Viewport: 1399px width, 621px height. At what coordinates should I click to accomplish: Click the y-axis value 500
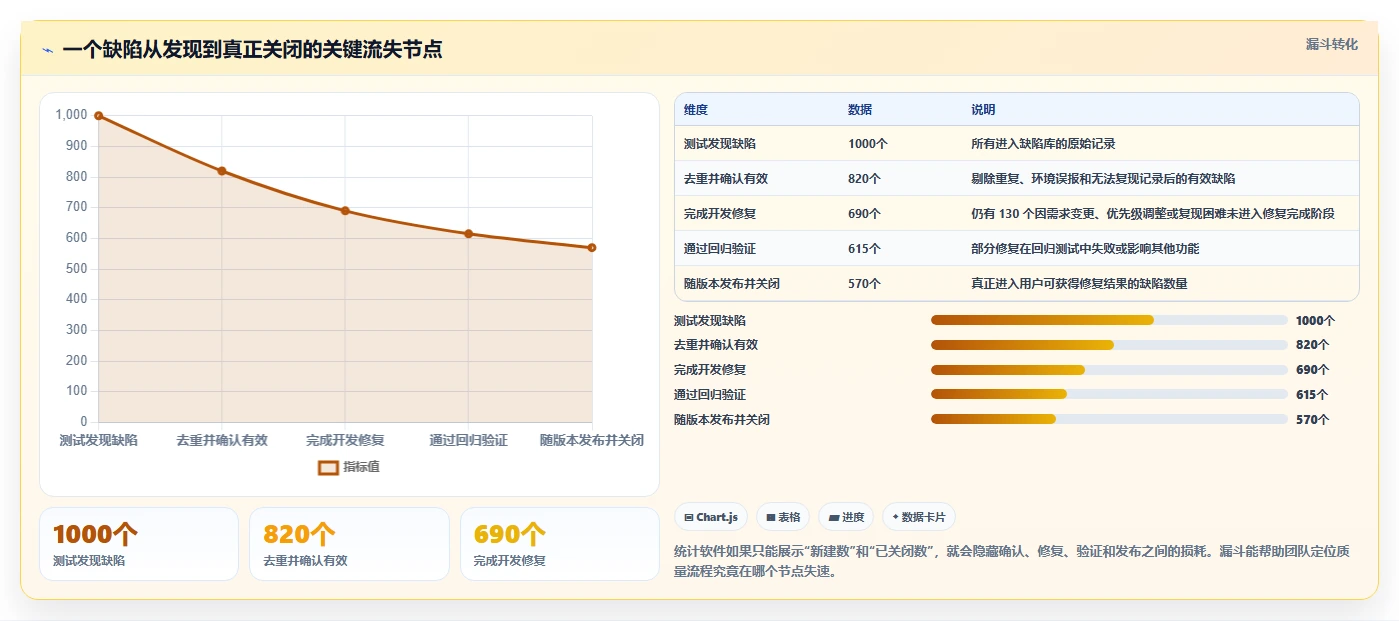click(x=76, y=269)
